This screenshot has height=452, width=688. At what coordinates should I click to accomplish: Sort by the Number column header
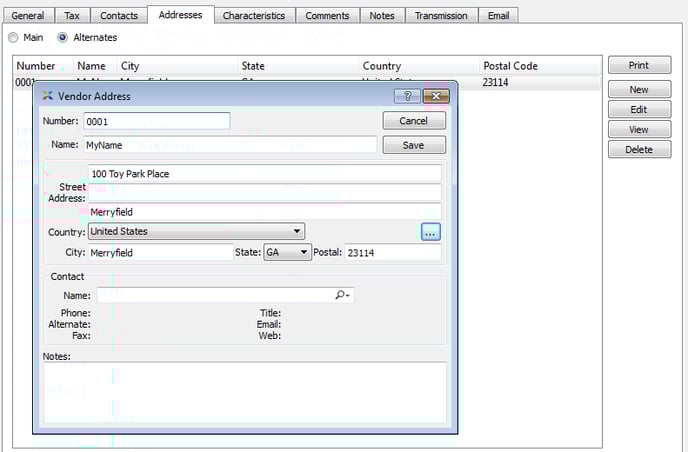click(x=43, y=66)
